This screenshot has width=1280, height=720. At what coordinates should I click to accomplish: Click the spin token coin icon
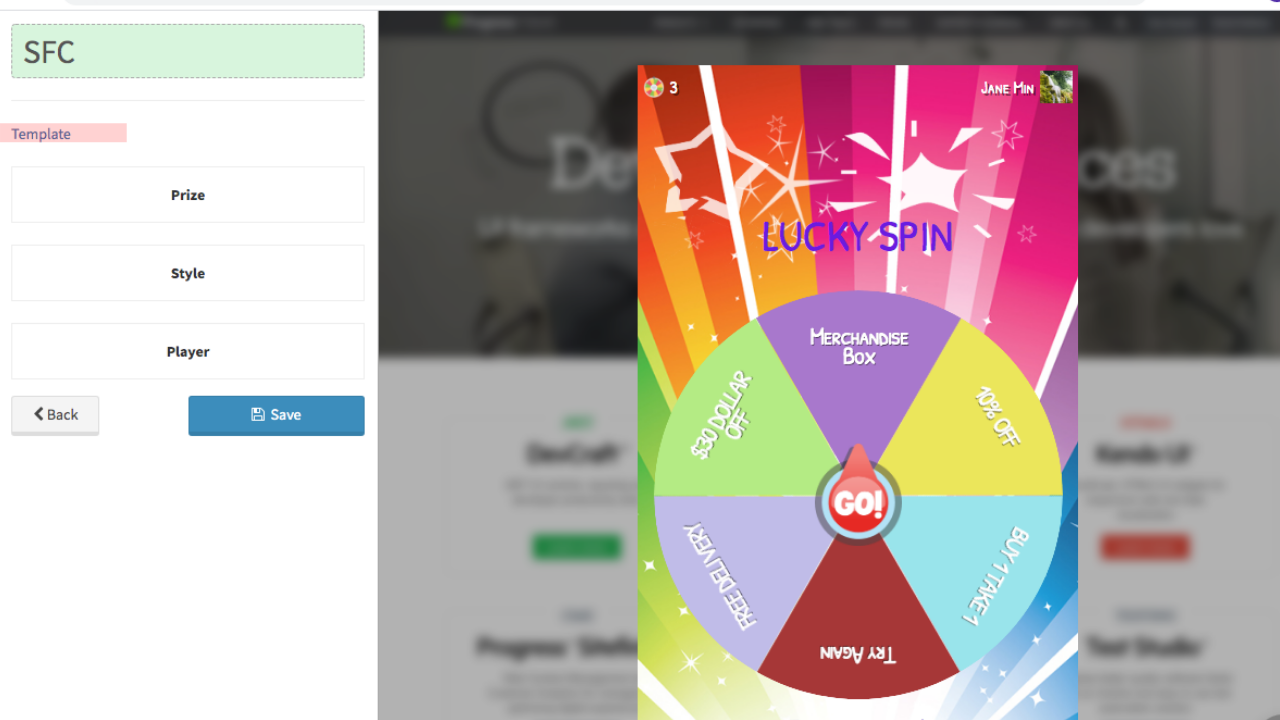tap(653, 88)
